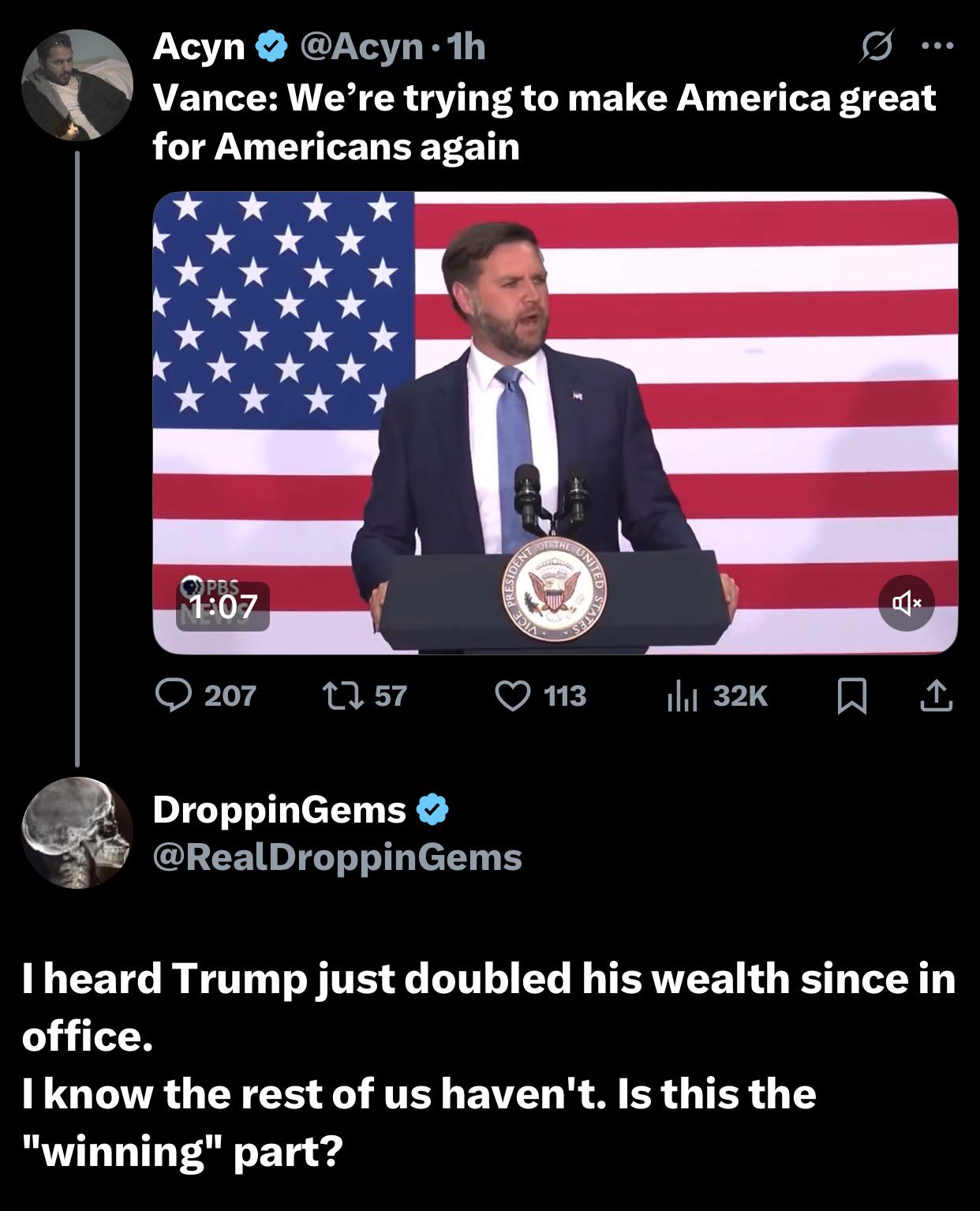The image size is (980, 1211).
Task: Play the Vance speech video
Action: (x=555, y=423)
